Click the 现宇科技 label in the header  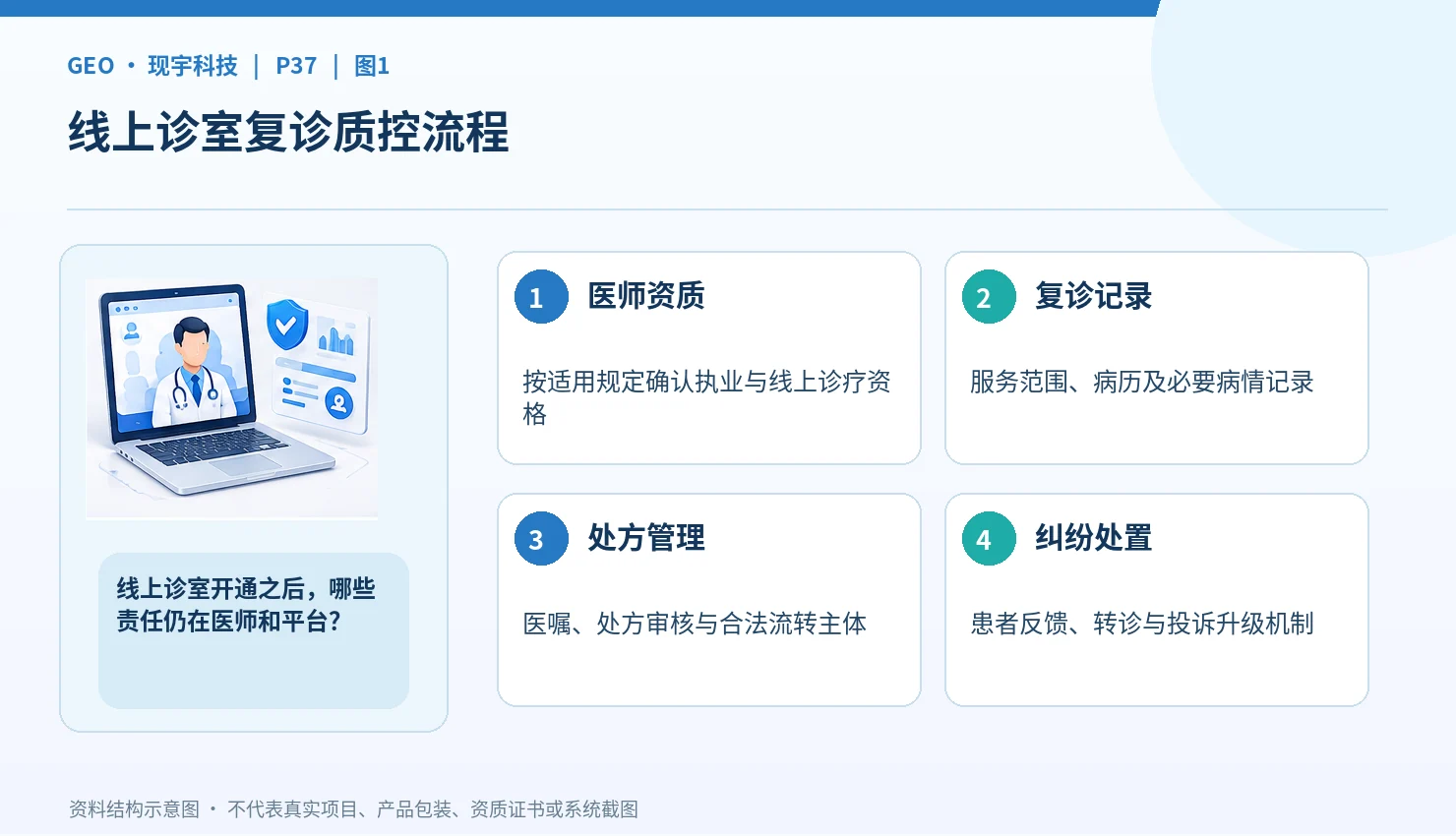click(193, 66)
